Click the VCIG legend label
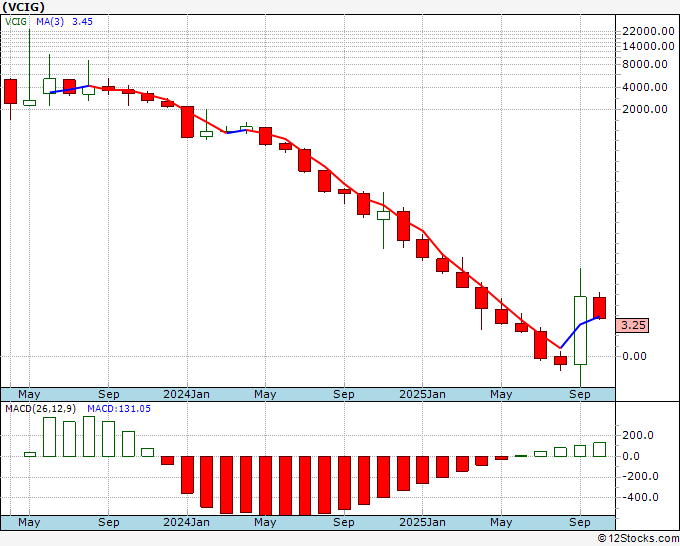The width and height of the screenshot is (680, 546). point(16,22)
